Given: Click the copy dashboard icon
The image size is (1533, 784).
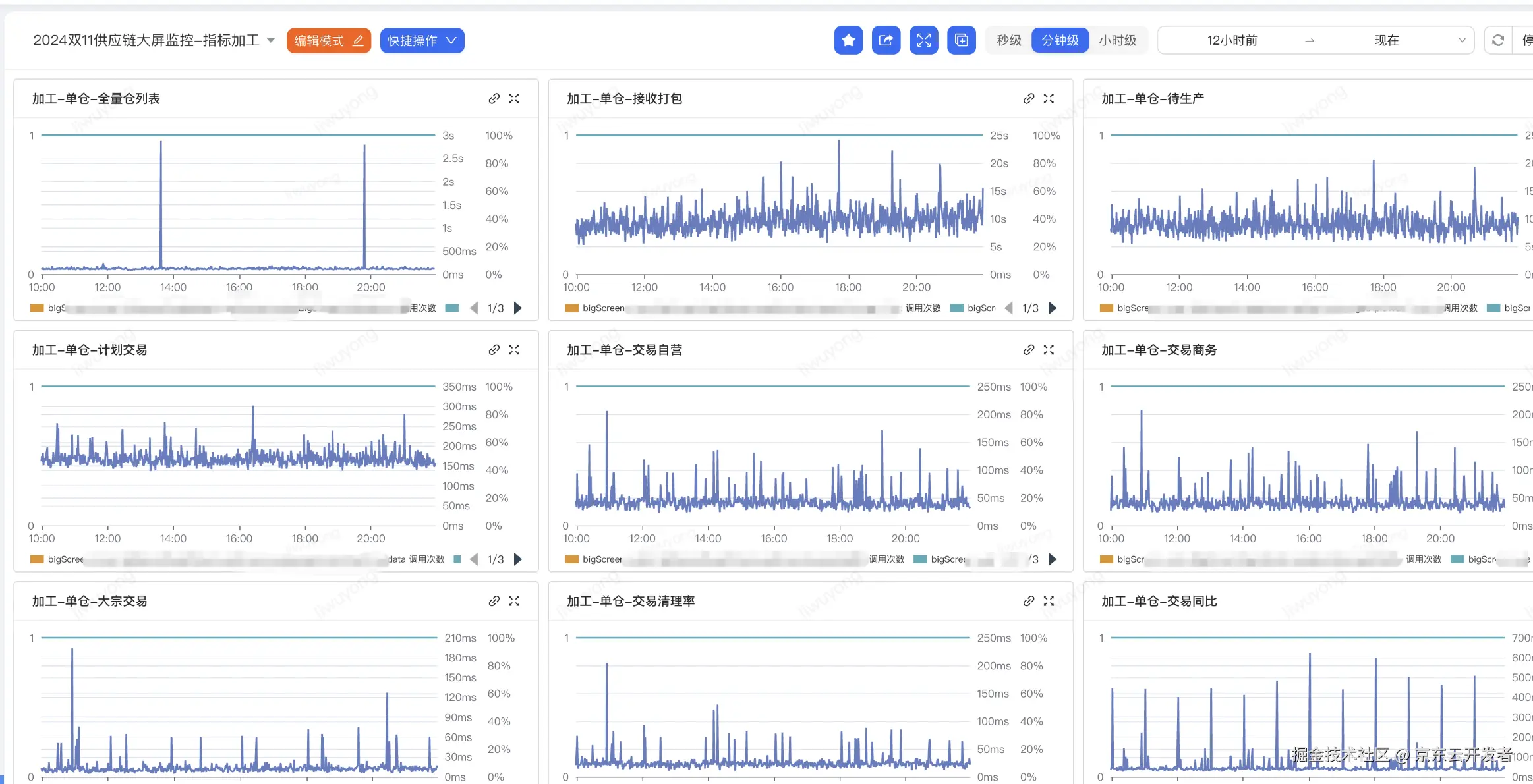Looking at the screenshot, I should [x=961, y=40].
